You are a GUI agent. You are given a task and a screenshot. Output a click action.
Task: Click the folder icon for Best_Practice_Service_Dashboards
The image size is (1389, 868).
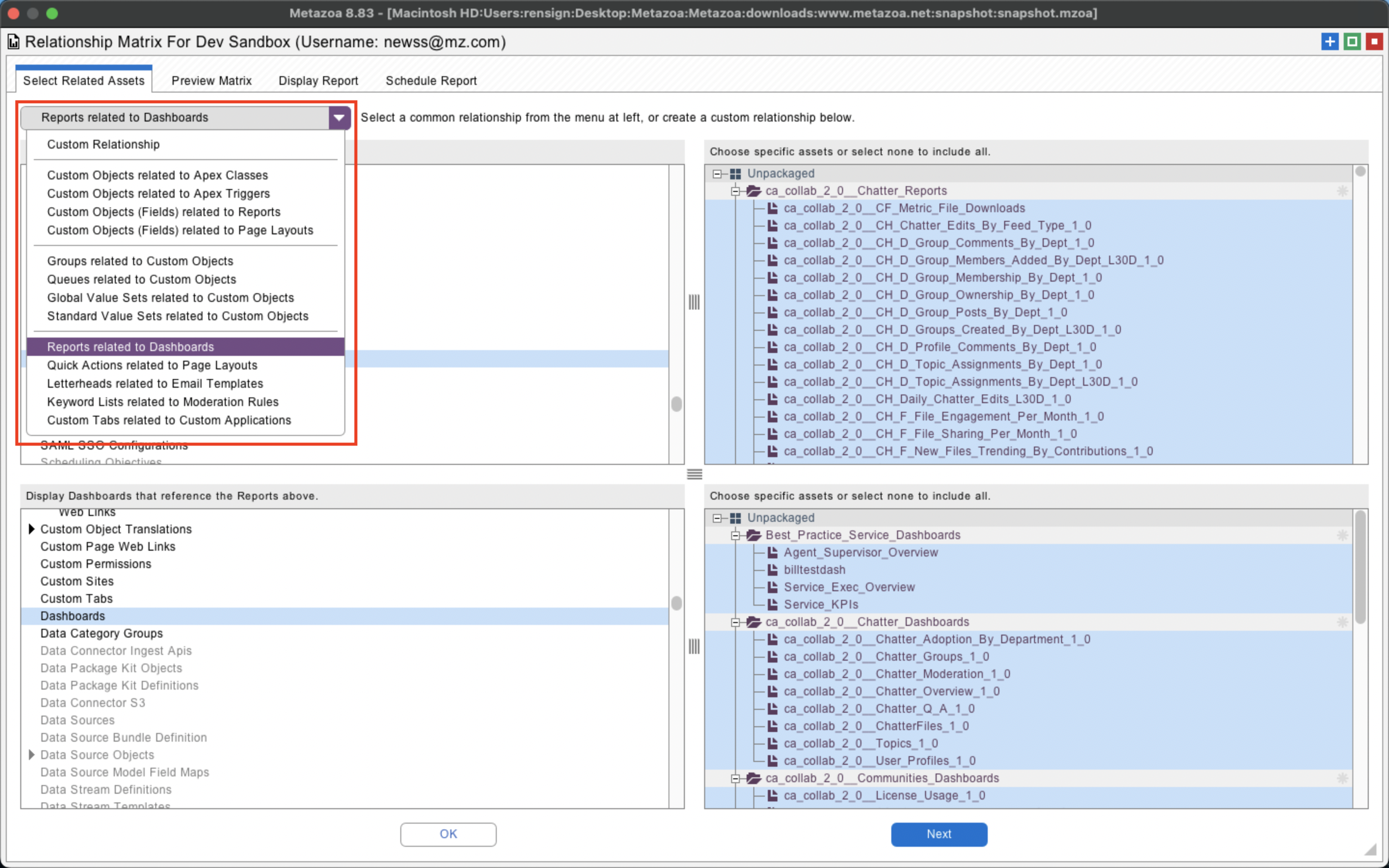coord(754,536)
